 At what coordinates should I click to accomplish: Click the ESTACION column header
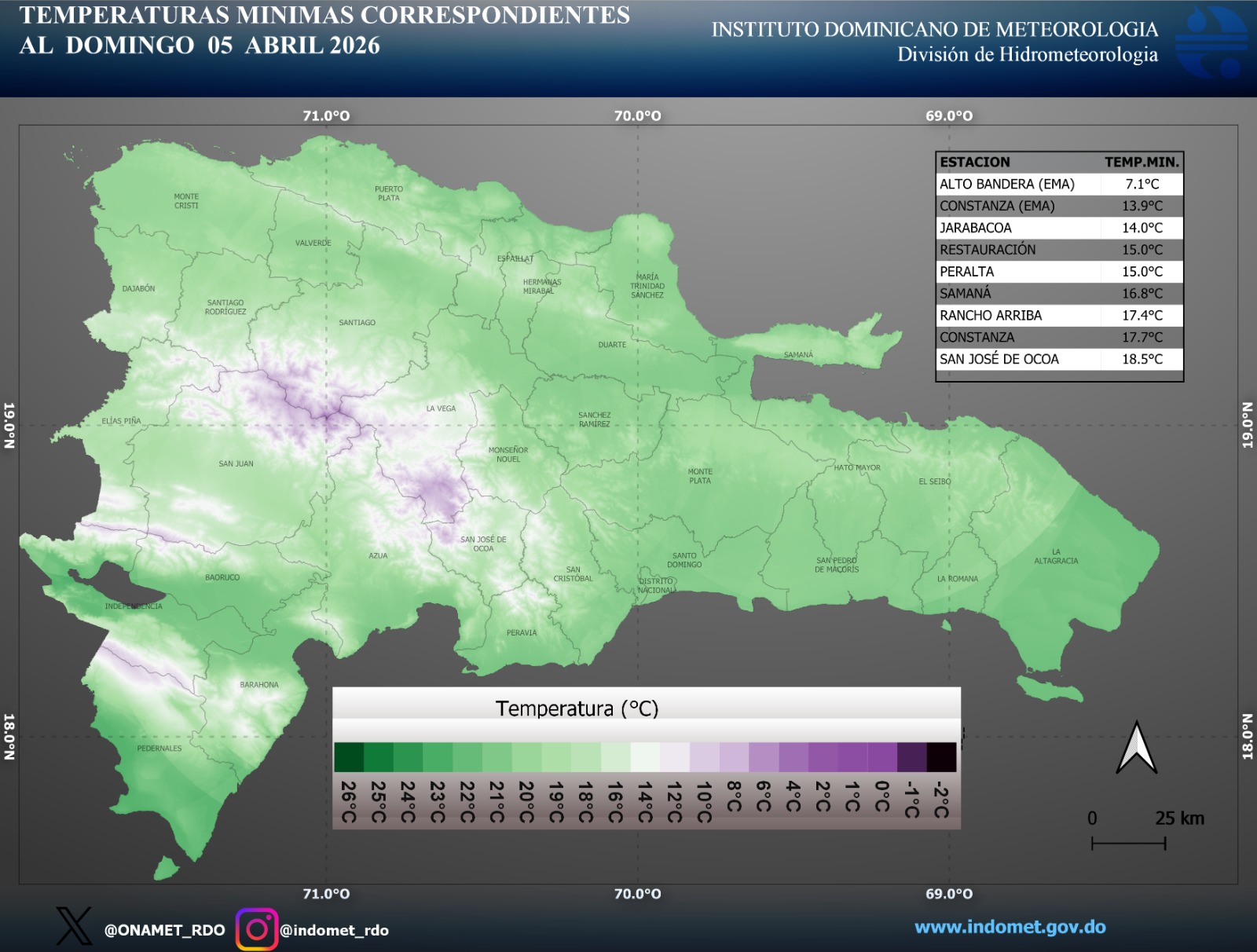point(975,162)
